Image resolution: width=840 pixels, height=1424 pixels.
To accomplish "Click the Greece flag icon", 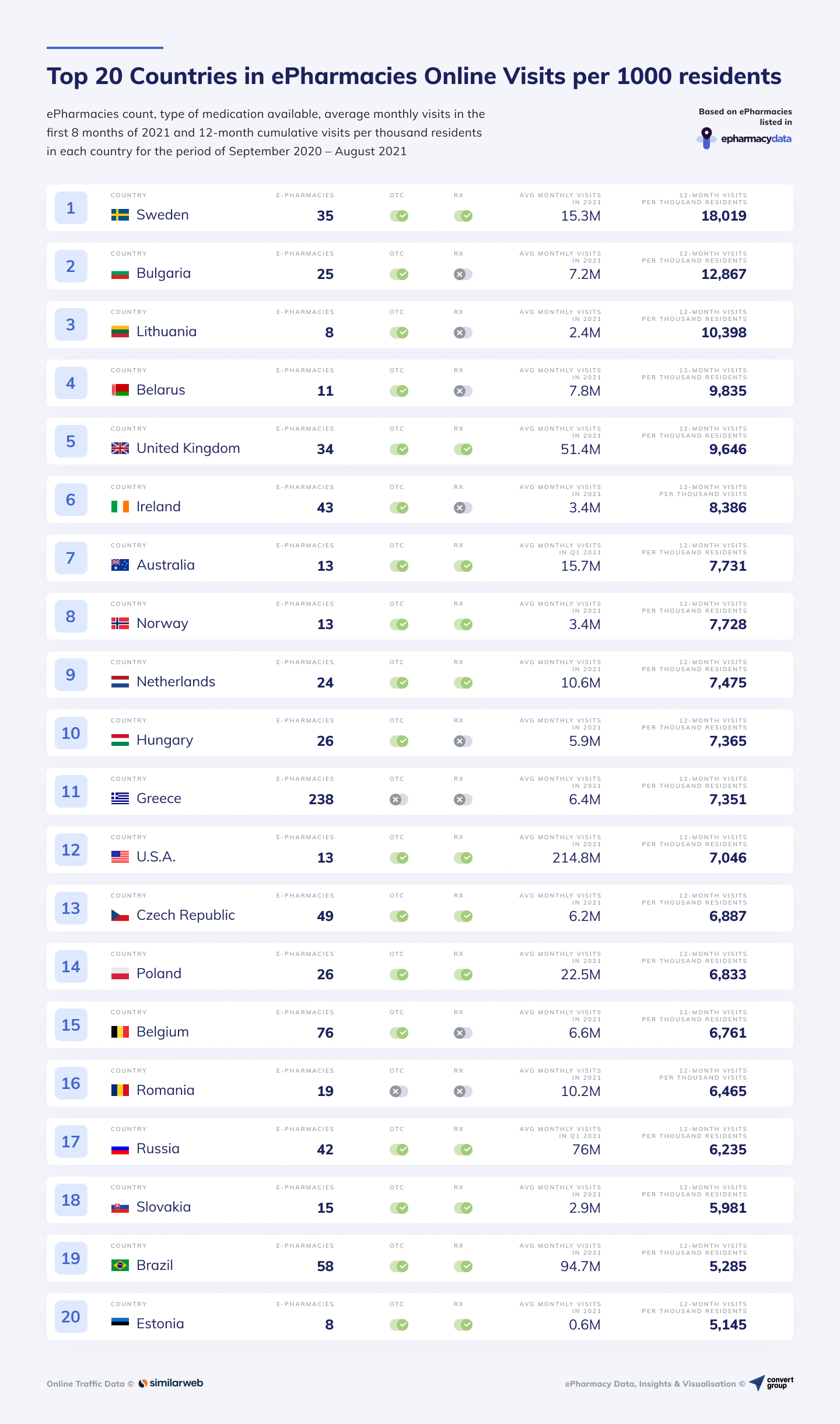I will 120,798.
